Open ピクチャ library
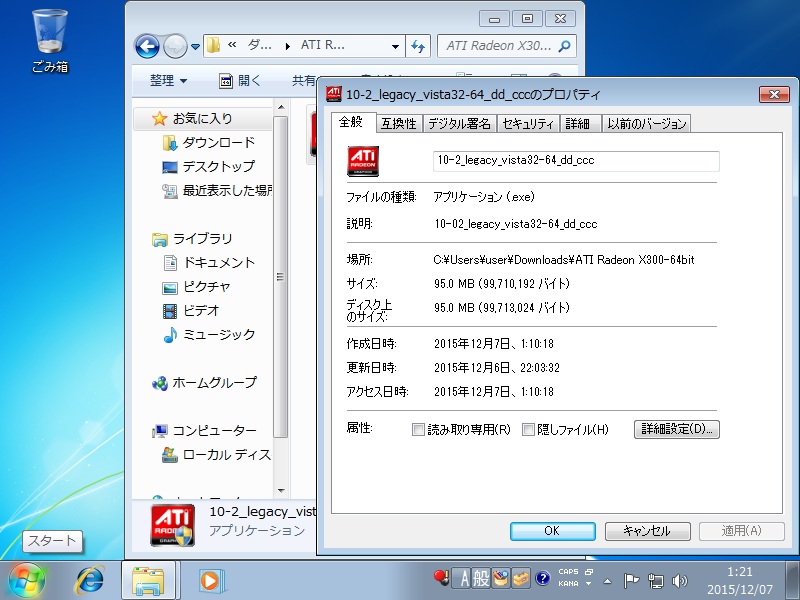This screenshot has width=800, height=600. (196, 286)
